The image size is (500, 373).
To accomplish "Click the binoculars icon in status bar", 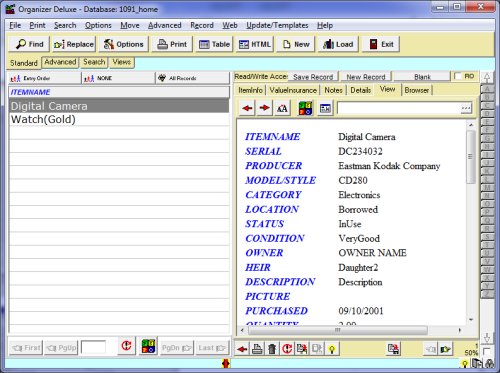I will coord(490,363).
